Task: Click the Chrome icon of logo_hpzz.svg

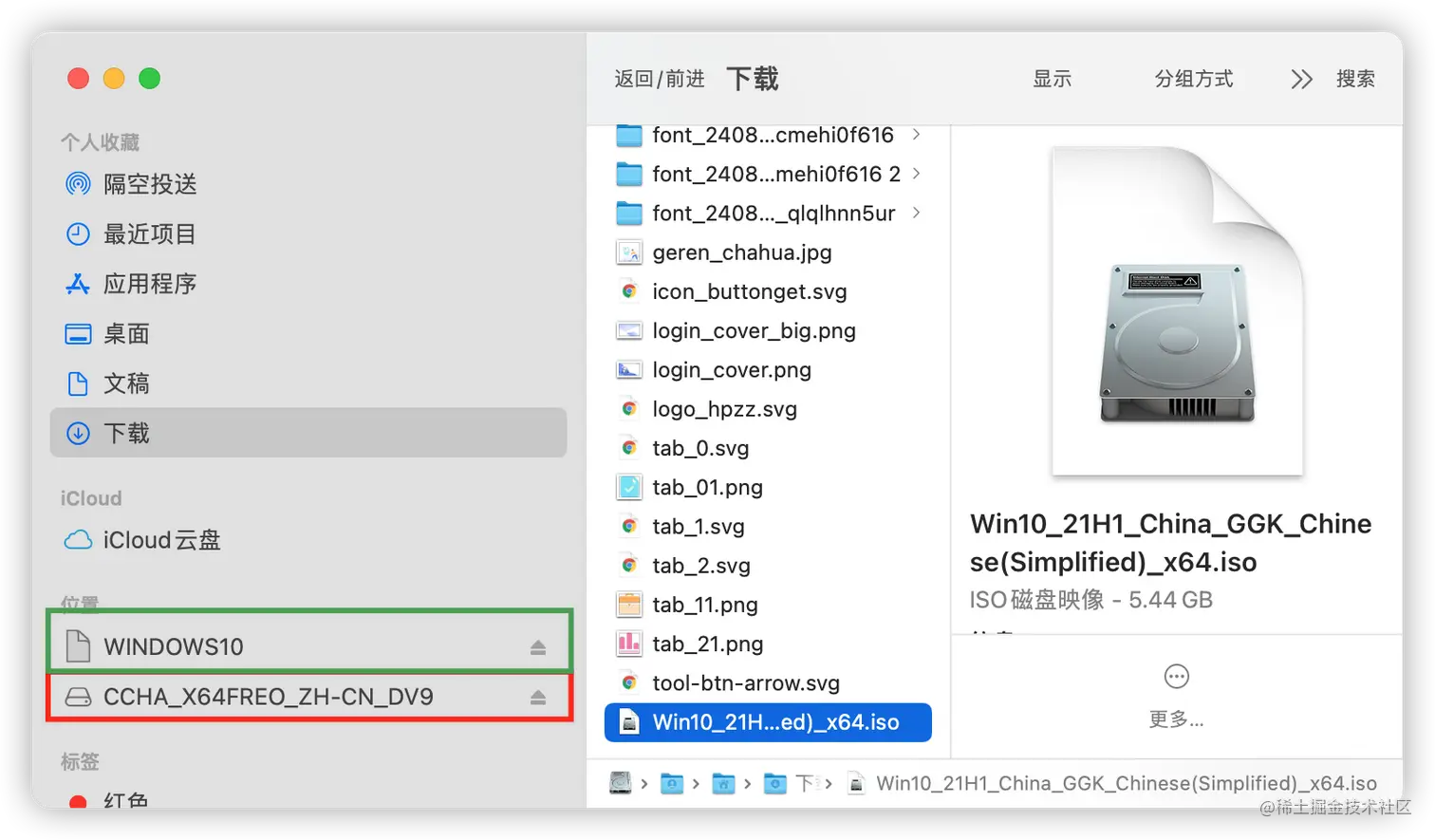Action: click(629, 409)
